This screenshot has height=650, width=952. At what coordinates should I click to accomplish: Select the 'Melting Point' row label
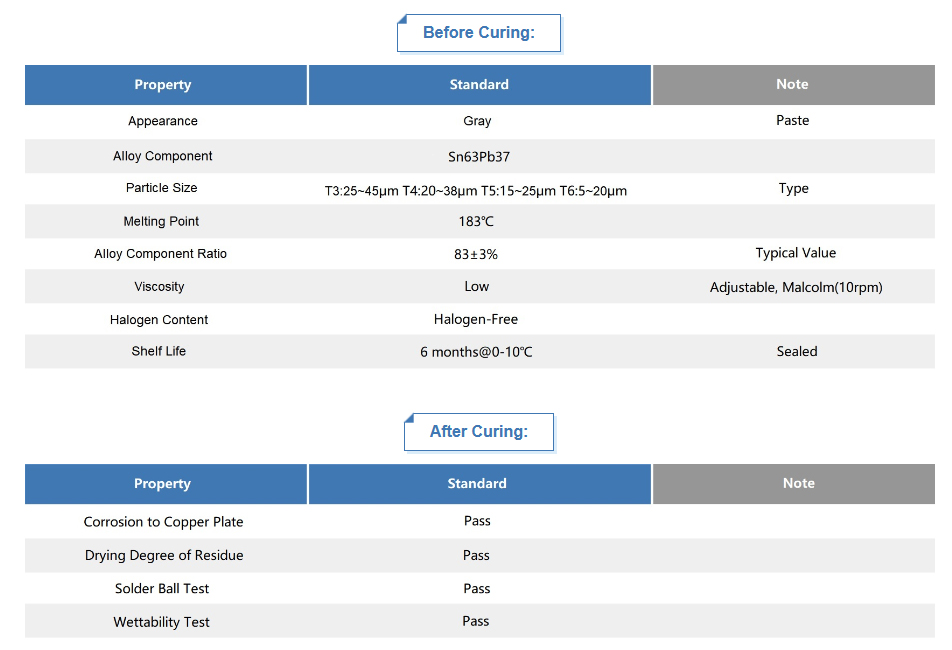pos(161,222)
